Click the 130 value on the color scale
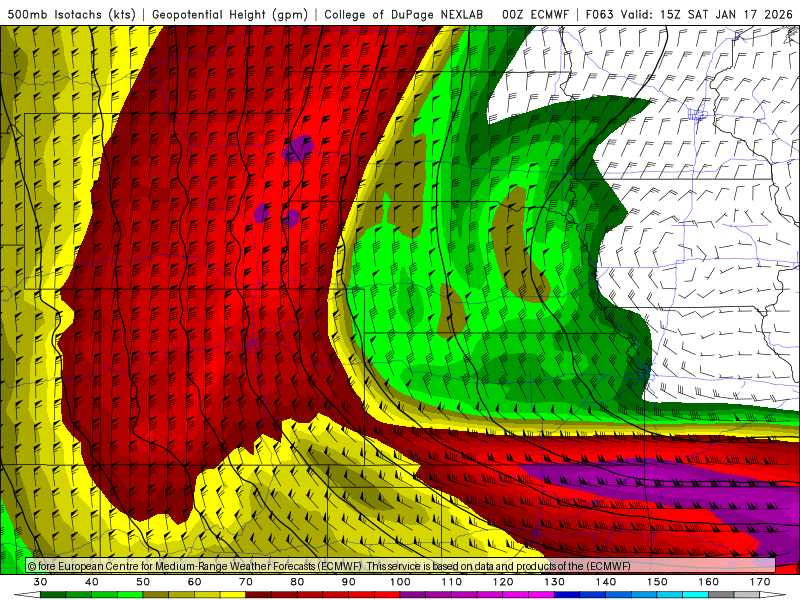Image resolution: width=800 pixels, height=600 pixels. (554, 582)
